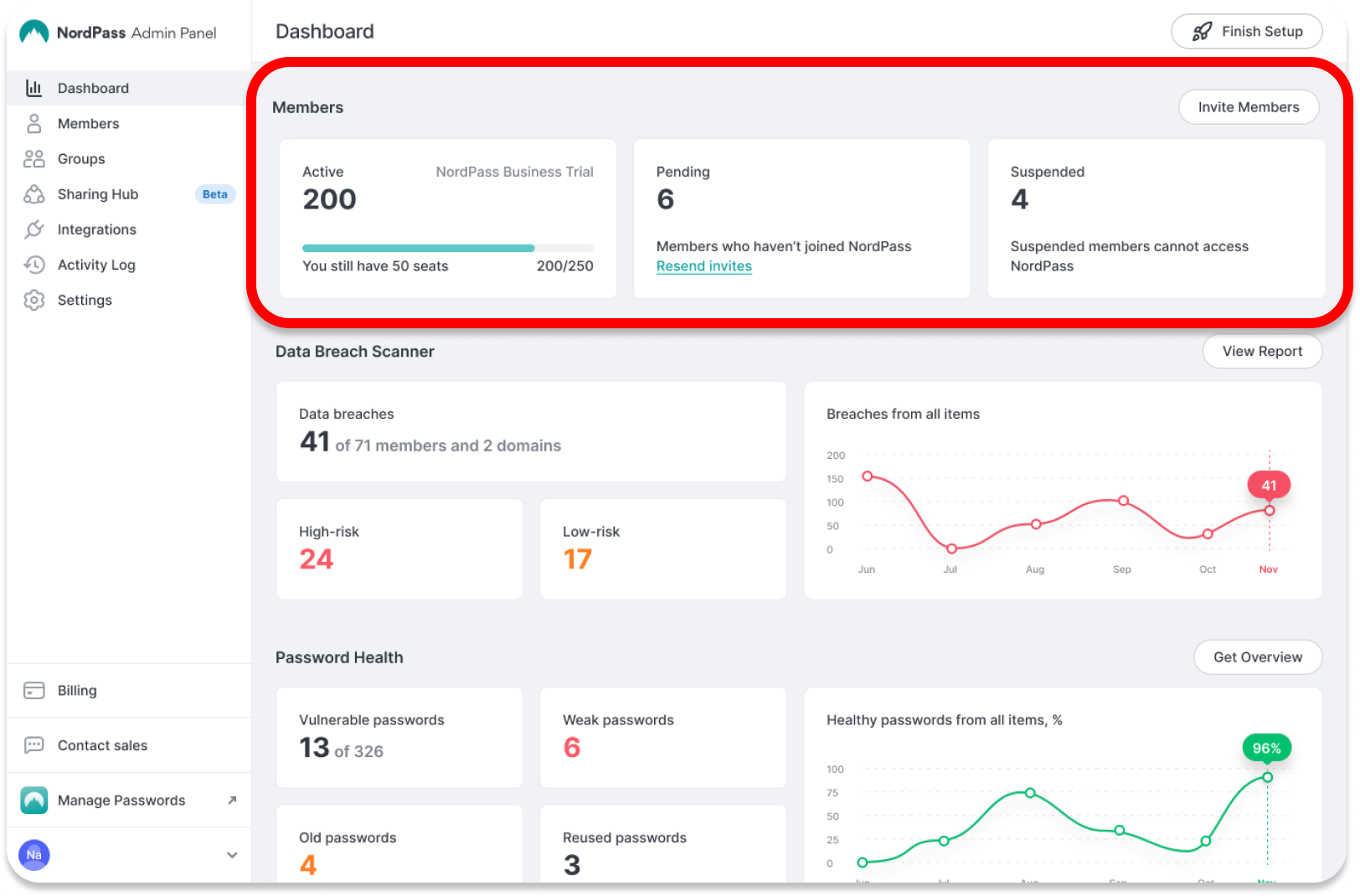Click the seats usage progress bar
1360x896 pixels.
447,248
